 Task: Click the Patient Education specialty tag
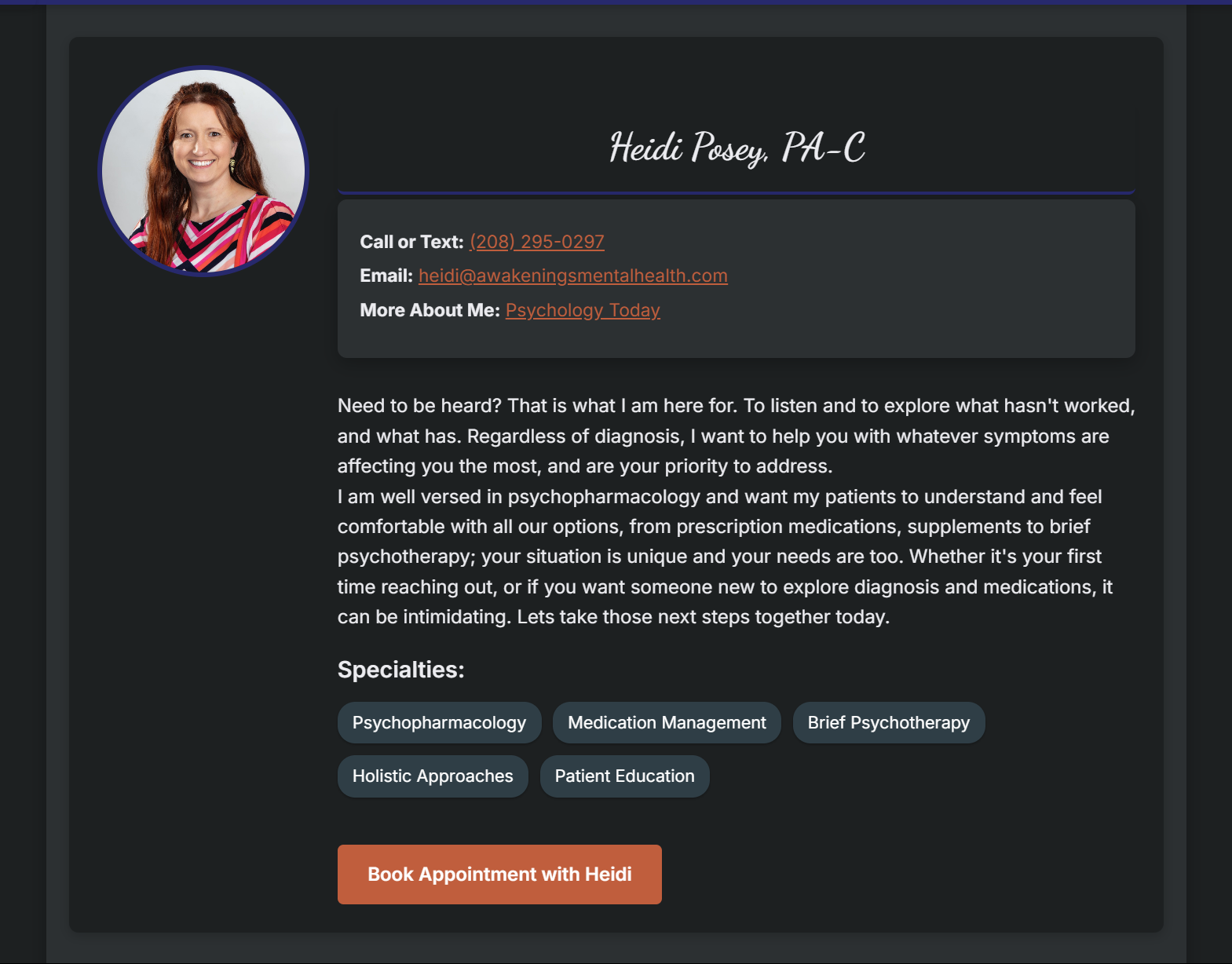point(624,776)
